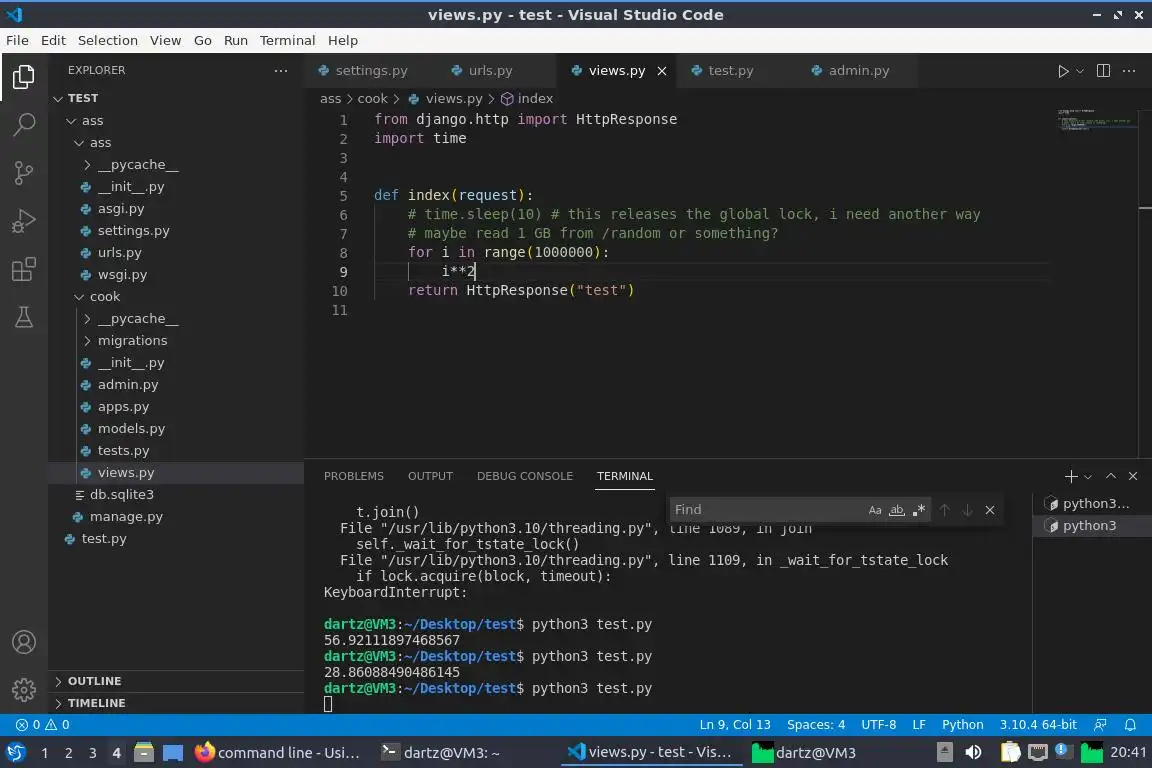Image resolution: width=1152 pixels, height=768 pixels.
Task: Open the dartz@VM3 terminal taskbar item
Action: click(x=441, y=753)
